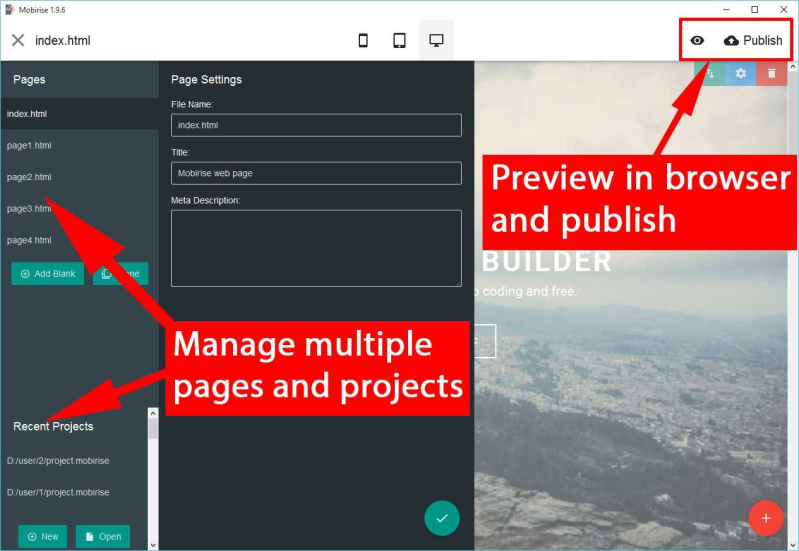Click the Recent Projects scrollbar thumb
The height and width of the screenshot is (551, 799).
(x=153, y=429)
